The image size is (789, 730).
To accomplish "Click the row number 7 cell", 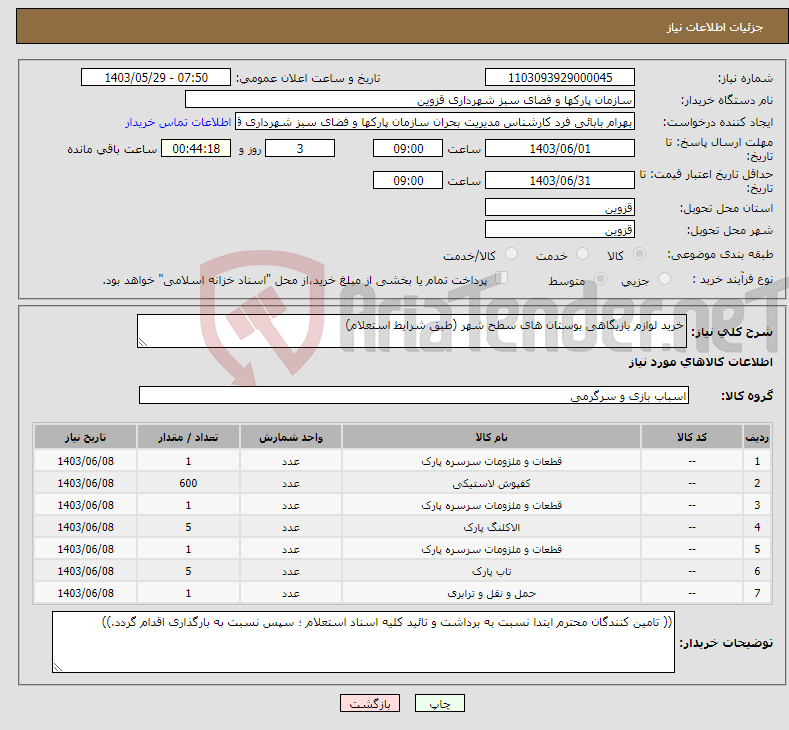I will click(x=757, y=594).
